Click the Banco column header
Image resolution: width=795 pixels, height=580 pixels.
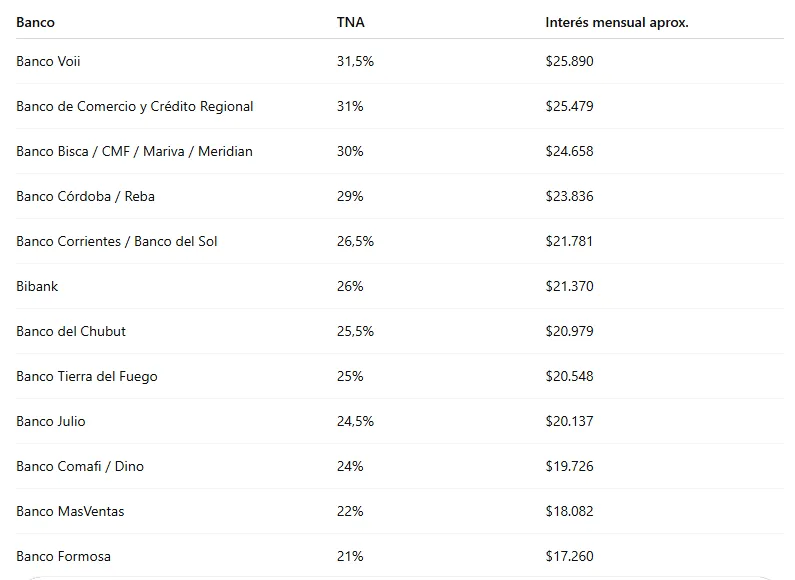tap(36, 22)
